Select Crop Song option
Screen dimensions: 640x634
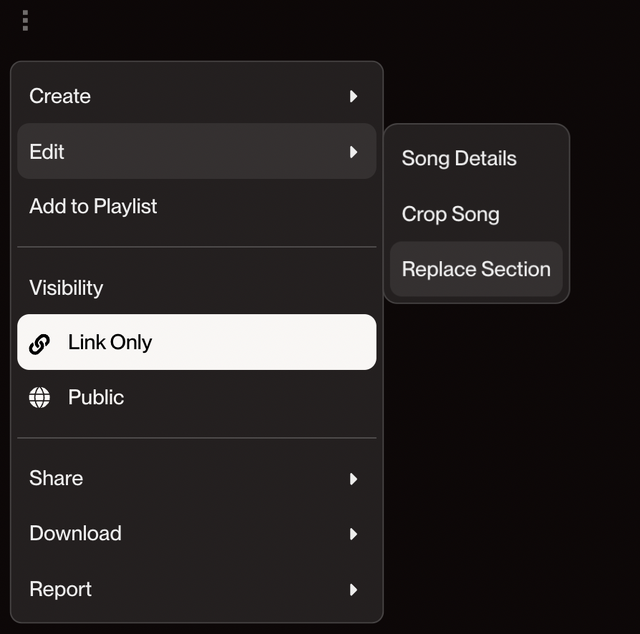coord(476,214)
